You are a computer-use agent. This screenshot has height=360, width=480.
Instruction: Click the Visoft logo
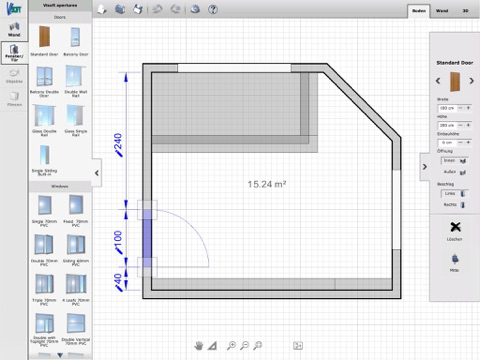(x=14, y=8)
